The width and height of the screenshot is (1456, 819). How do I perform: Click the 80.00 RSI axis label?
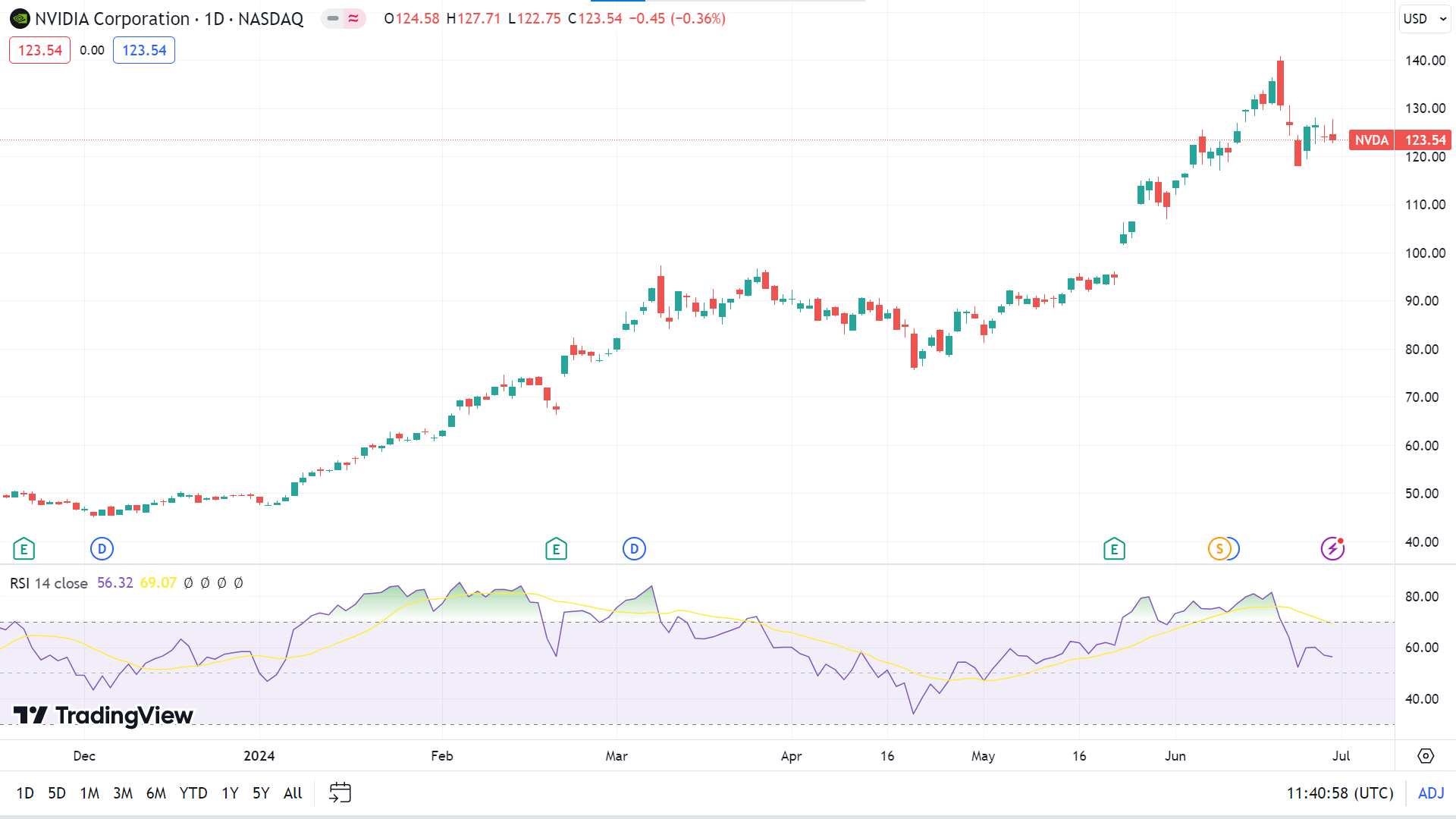pyautogui.click(x=1421, y=597)
